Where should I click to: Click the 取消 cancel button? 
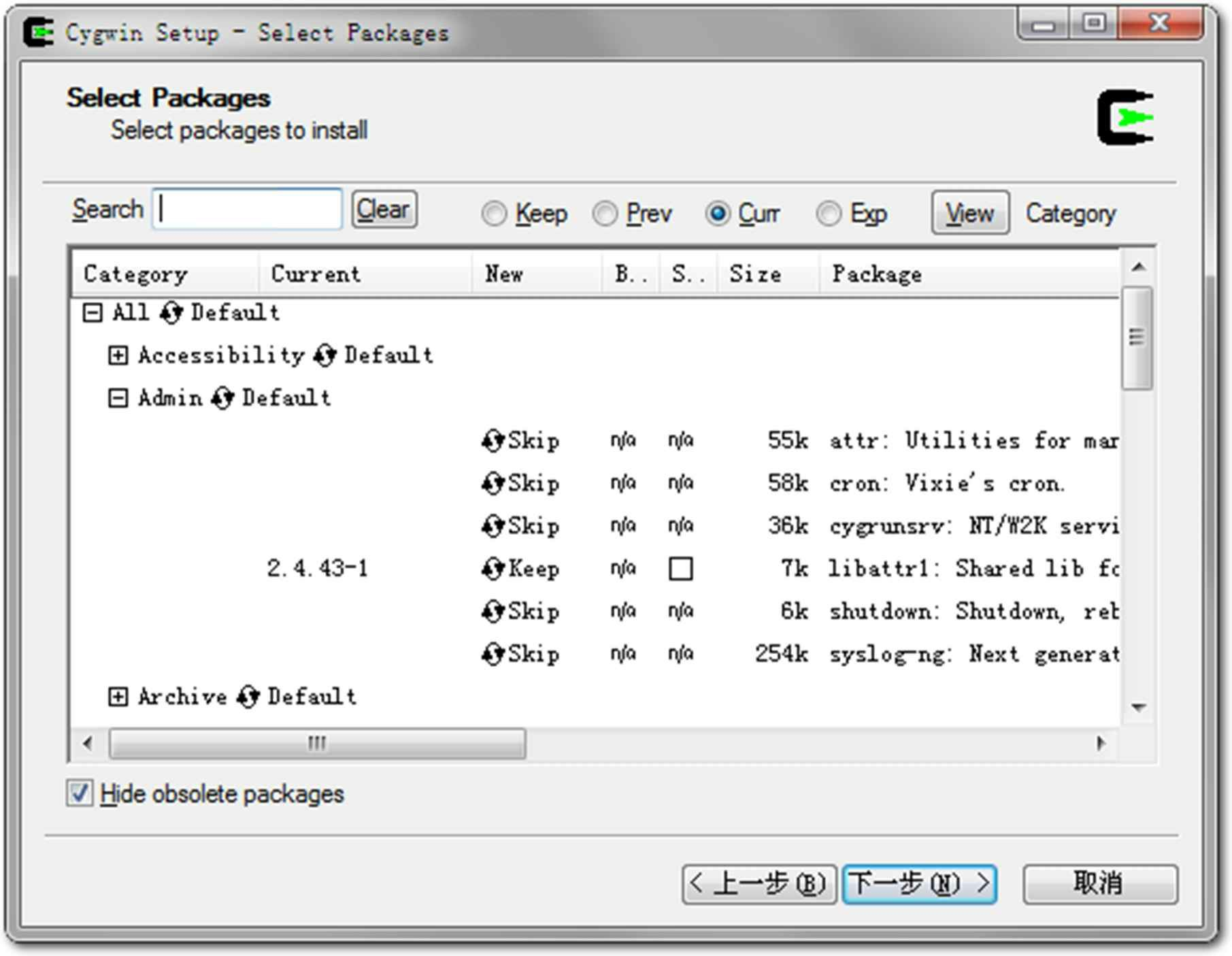[x=1100, y=885]
